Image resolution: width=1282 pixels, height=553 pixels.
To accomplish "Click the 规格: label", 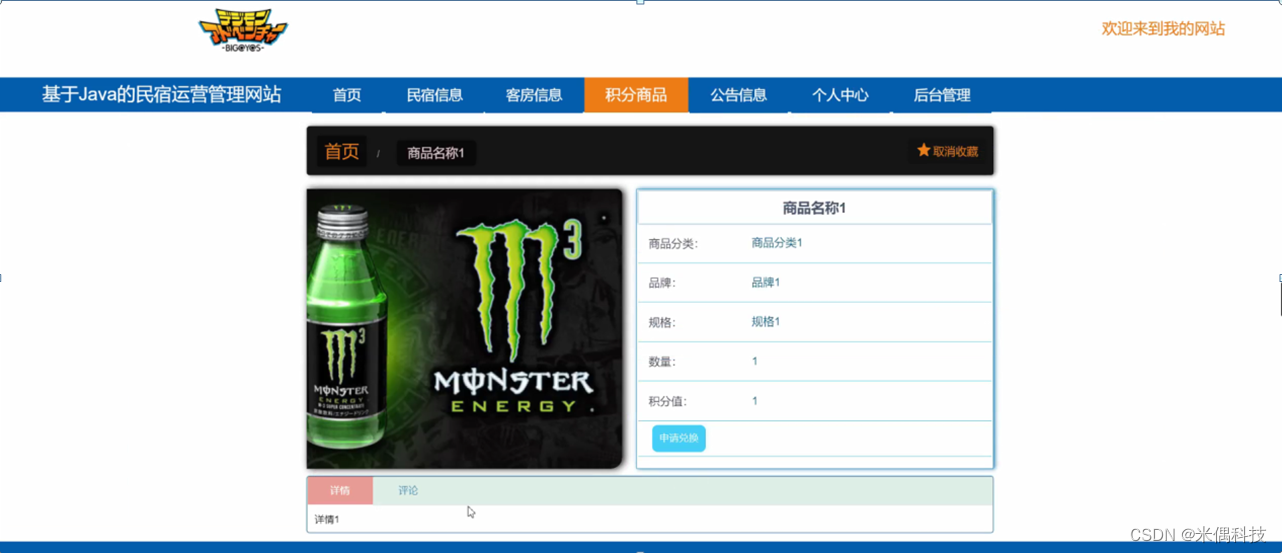I will click(x=662, y=323).
